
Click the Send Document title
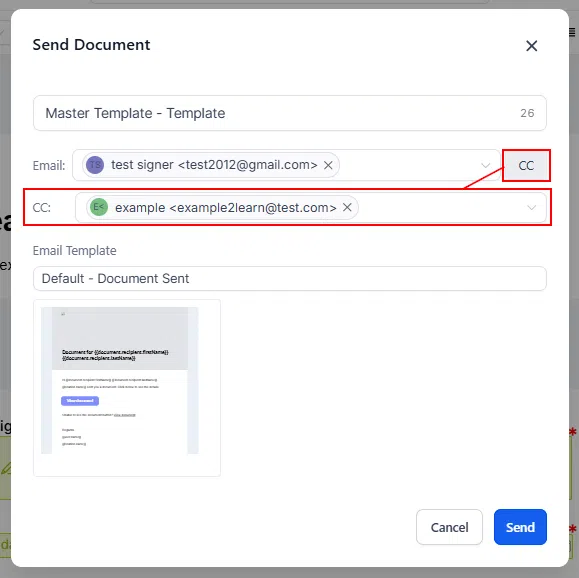pos(91,45)
